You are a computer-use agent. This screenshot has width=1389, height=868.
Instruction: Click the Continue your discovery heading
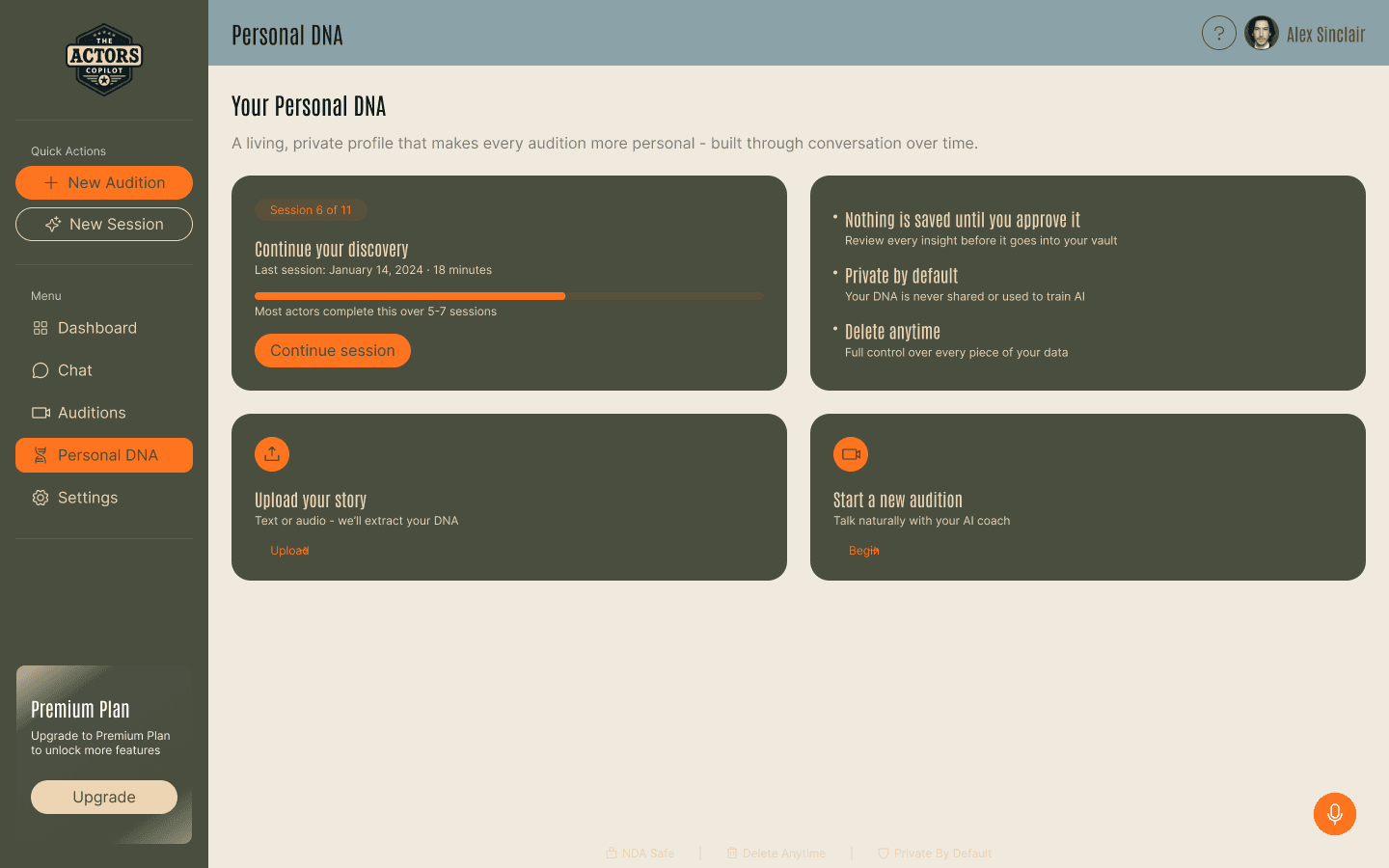[332, 250]
